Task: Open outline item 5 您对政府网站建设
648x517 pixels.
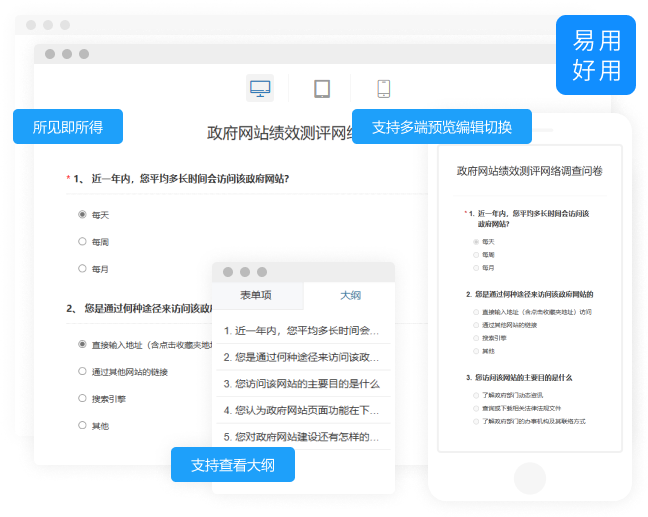Action: (301, 436)
